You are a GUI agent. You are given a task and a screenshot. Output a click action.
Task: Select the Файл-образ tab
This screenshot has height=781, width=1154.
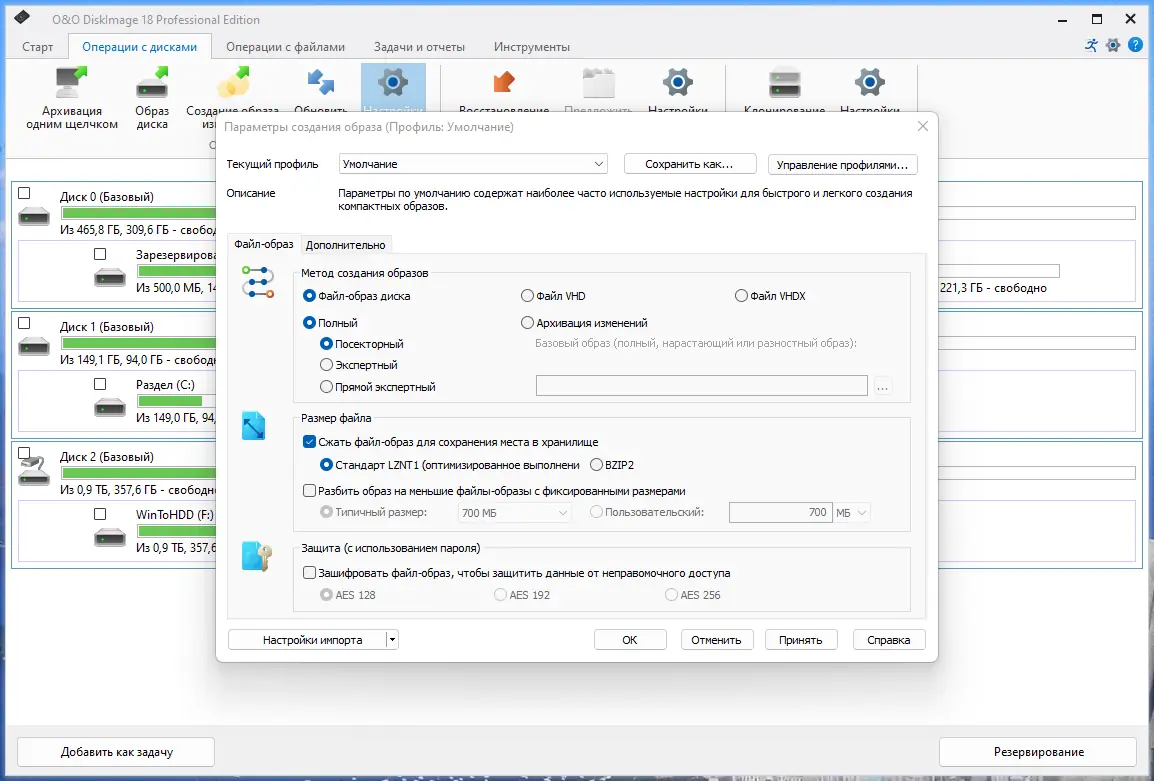(263, 244)
